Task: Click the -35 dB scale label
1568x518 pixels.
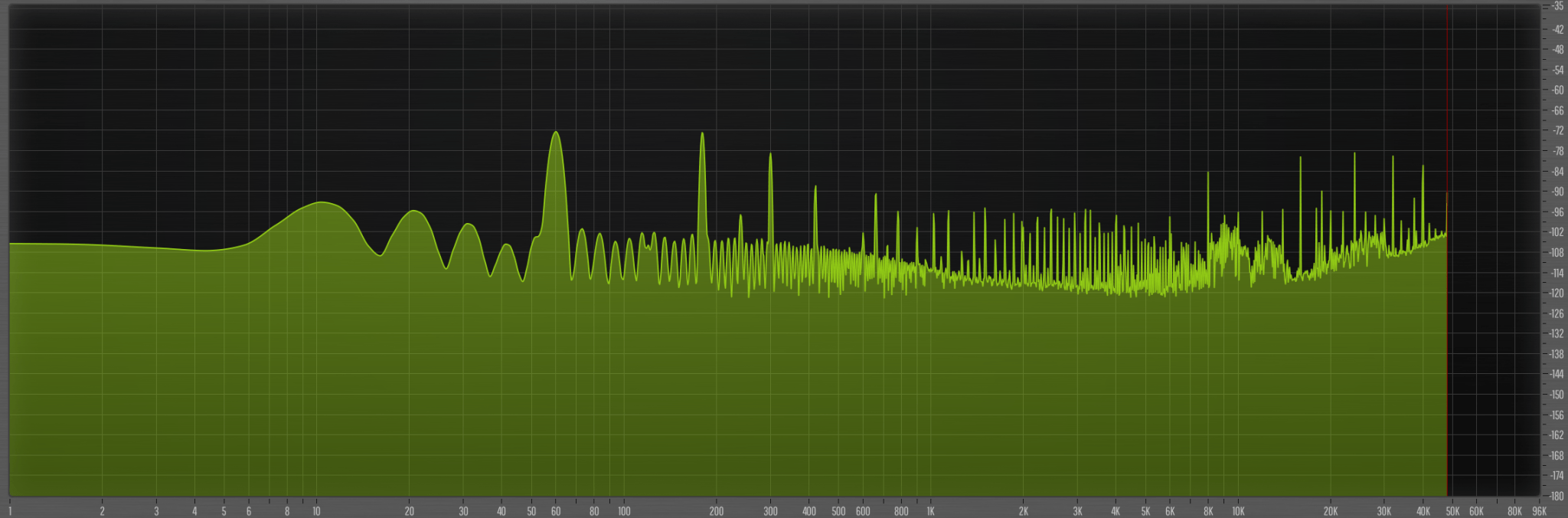Action: 1557,6
